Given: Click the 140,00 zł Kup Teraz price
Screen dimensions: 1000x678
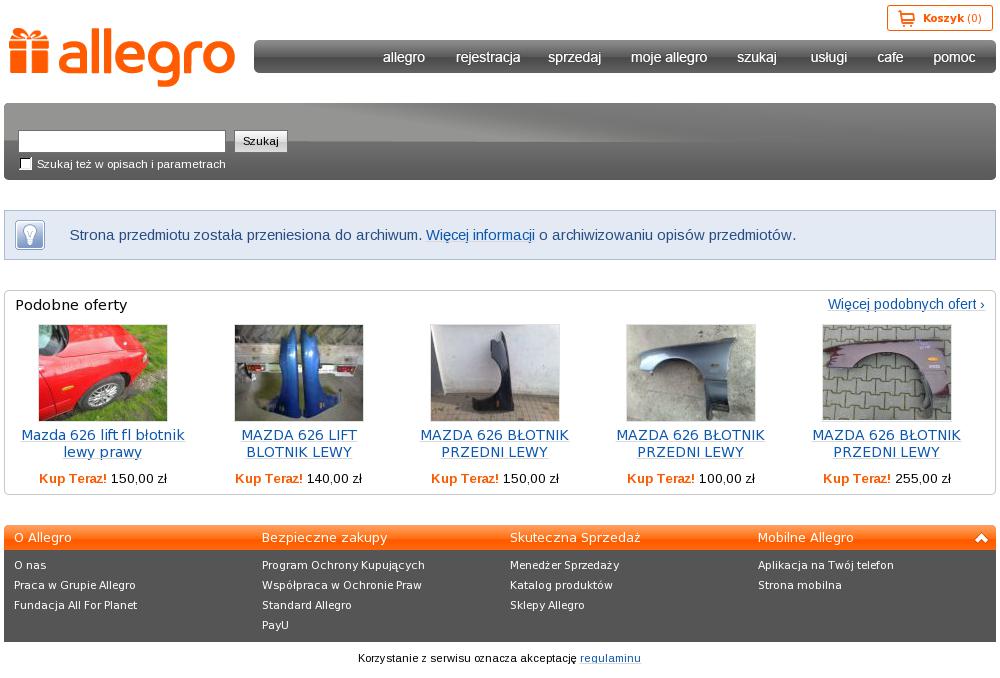Looking at the screenshot, I should (298, 478).
